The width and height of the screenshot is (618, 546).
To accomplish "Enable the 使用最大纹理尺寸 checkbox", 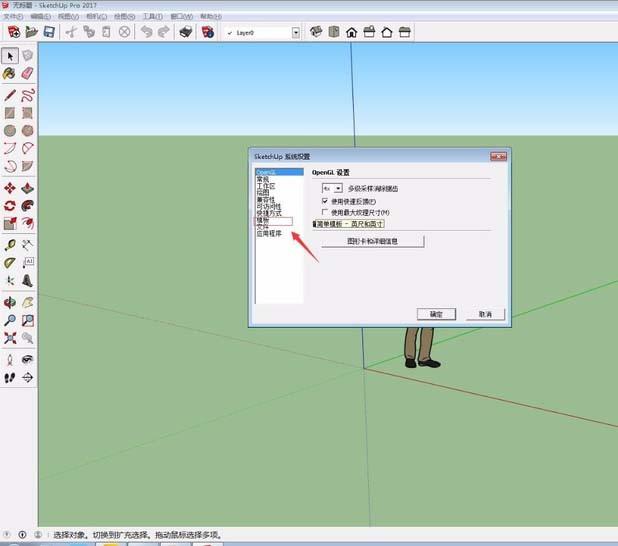I will 325,212.
